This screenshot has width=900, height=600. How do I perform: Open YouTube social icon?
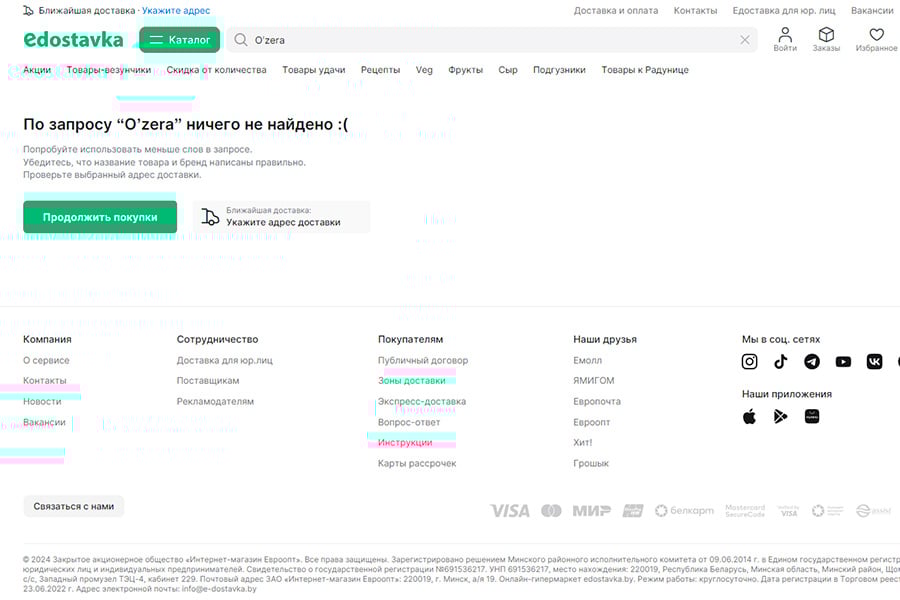tap(843, 361)
